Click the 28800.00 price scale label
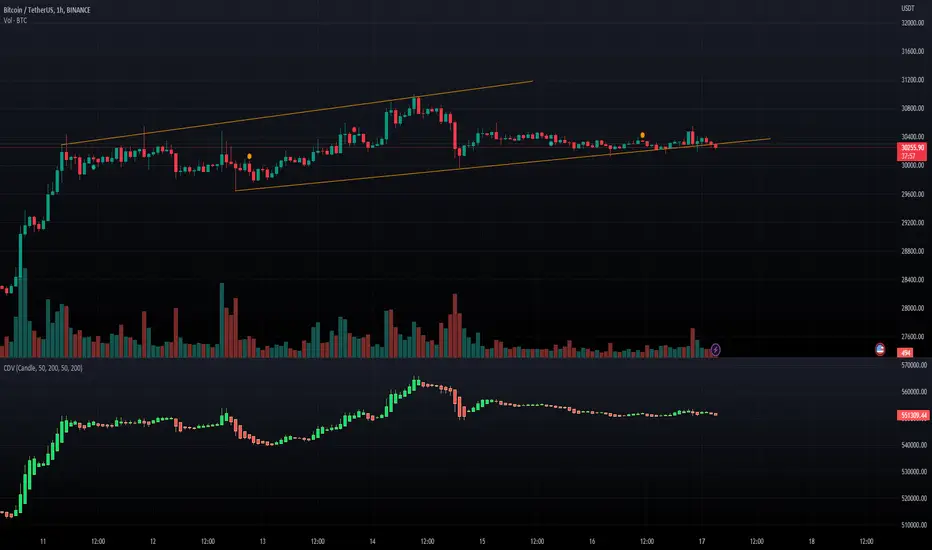The height and width of the screenshot is (550, 932). pos(912,252)
